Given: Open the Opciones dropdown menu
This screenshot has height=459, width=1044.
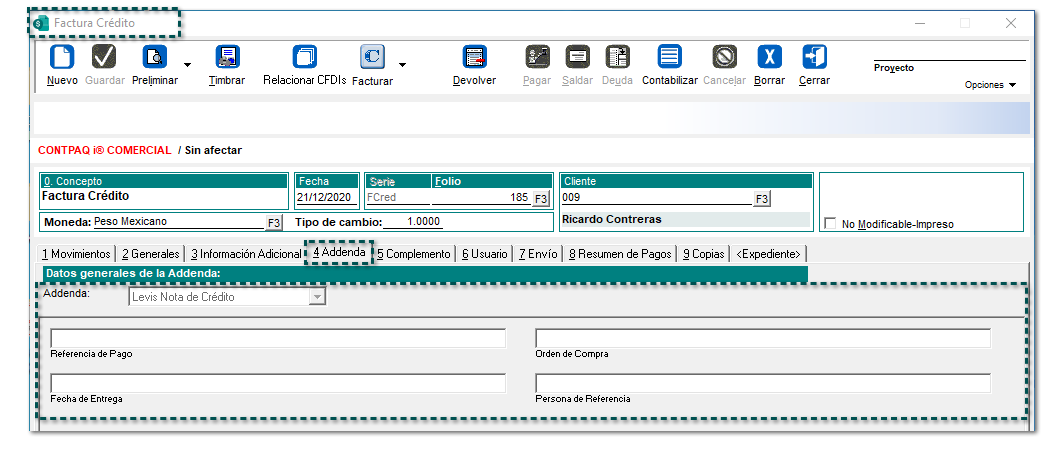Looking at the screenshot, I should (989, 85).
